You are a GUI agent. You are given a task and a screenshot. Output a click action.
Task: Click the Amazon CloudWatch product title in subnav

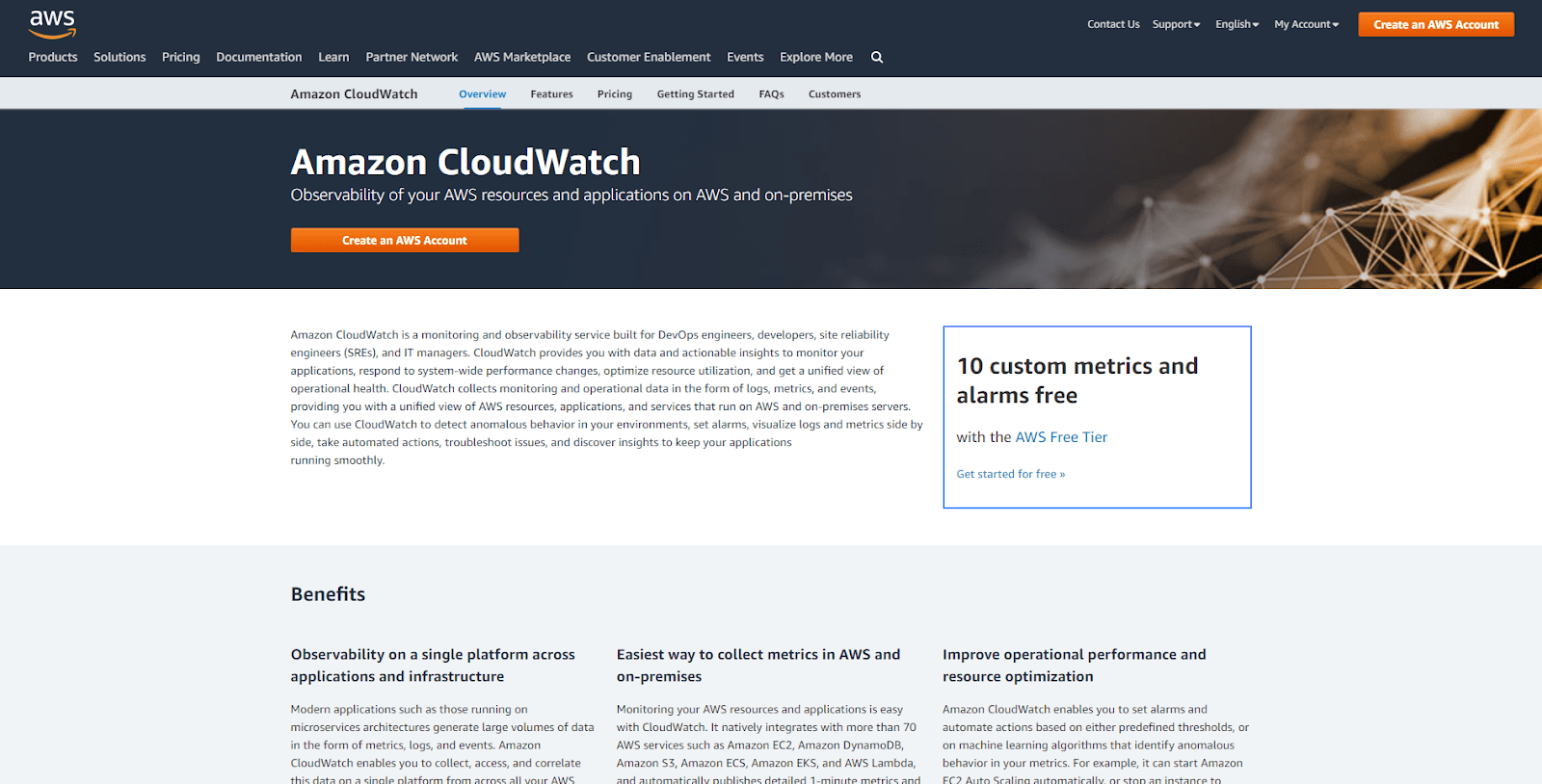(x=354, y=93)
